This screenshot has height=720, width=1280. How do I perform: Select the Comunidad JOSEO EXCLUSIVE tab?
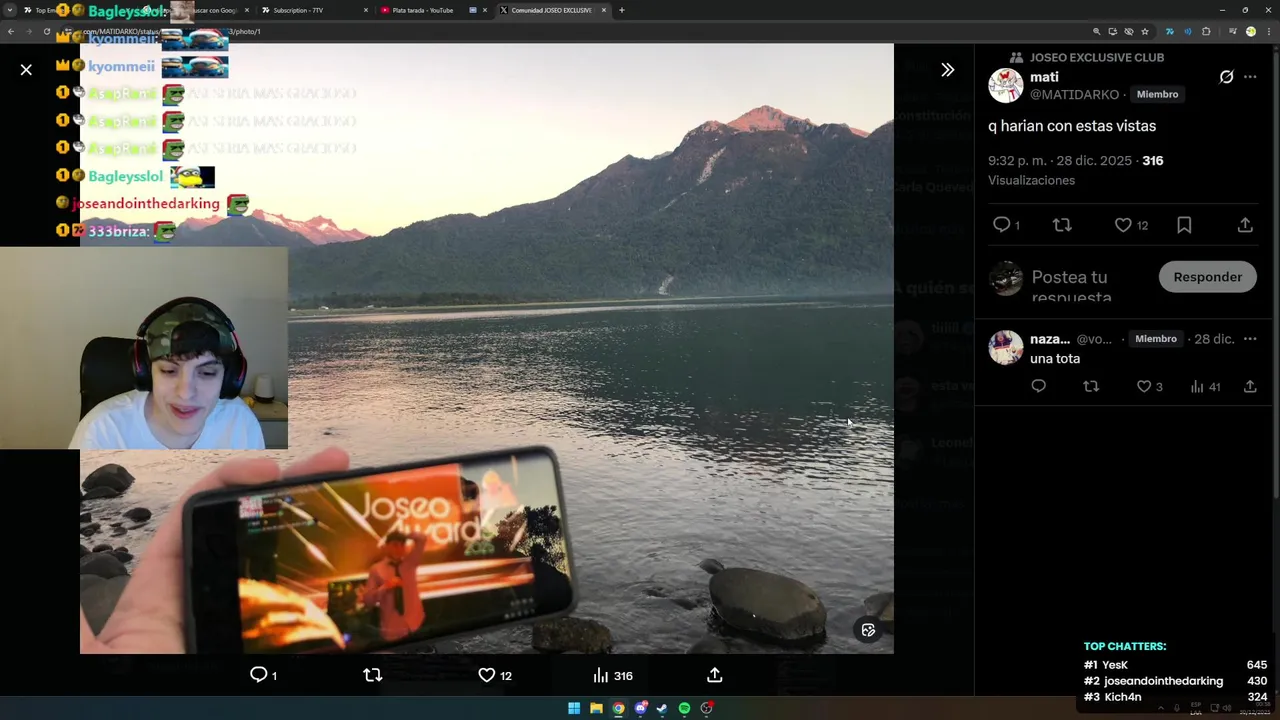click(x=551, y=10)
